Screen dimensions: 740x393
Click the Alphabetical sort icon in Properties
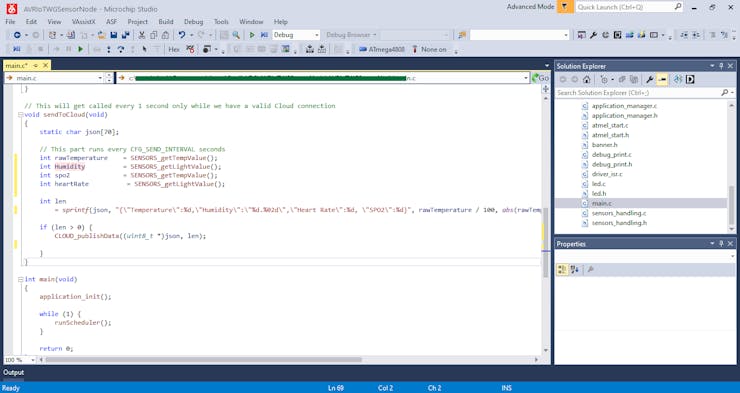574,269
